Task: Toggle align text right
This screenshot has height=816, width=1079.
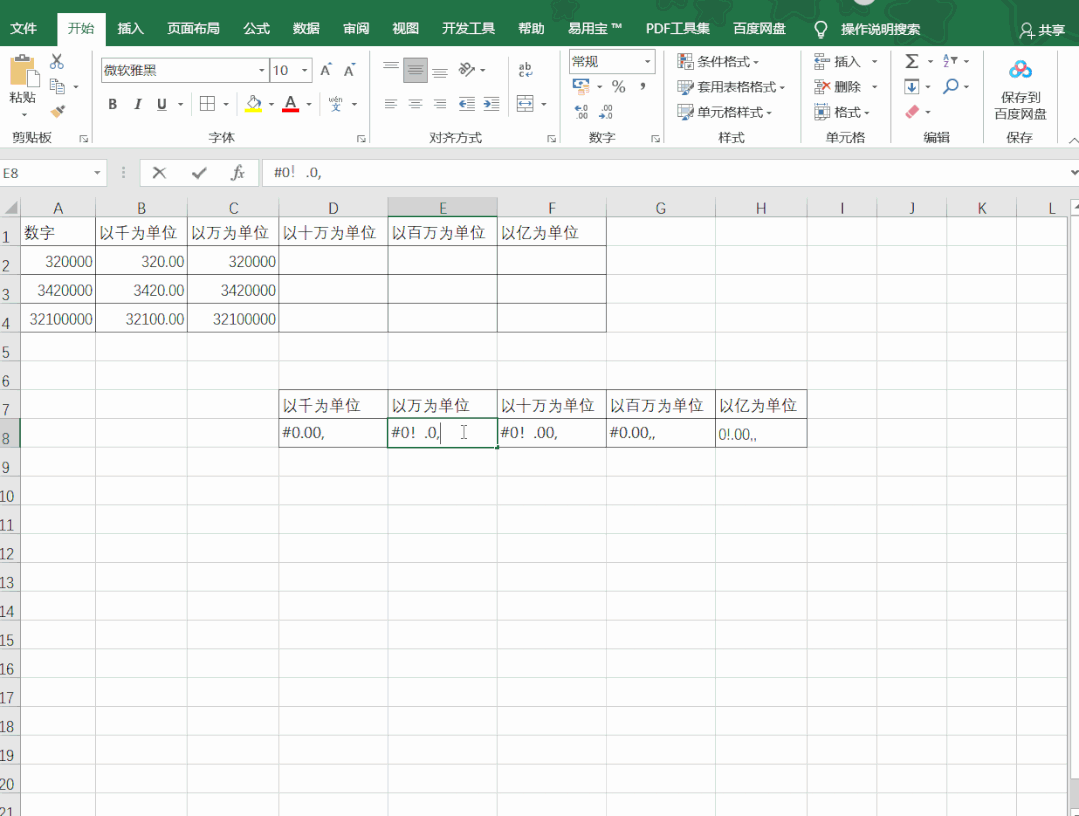Action: [x=440, y=104]
